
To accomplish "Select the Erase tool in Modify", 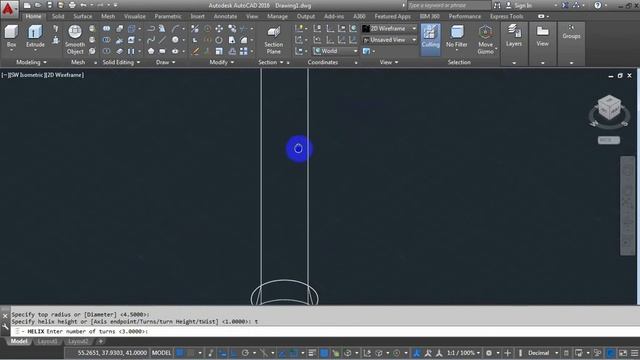I will click(x=196, y=51).
